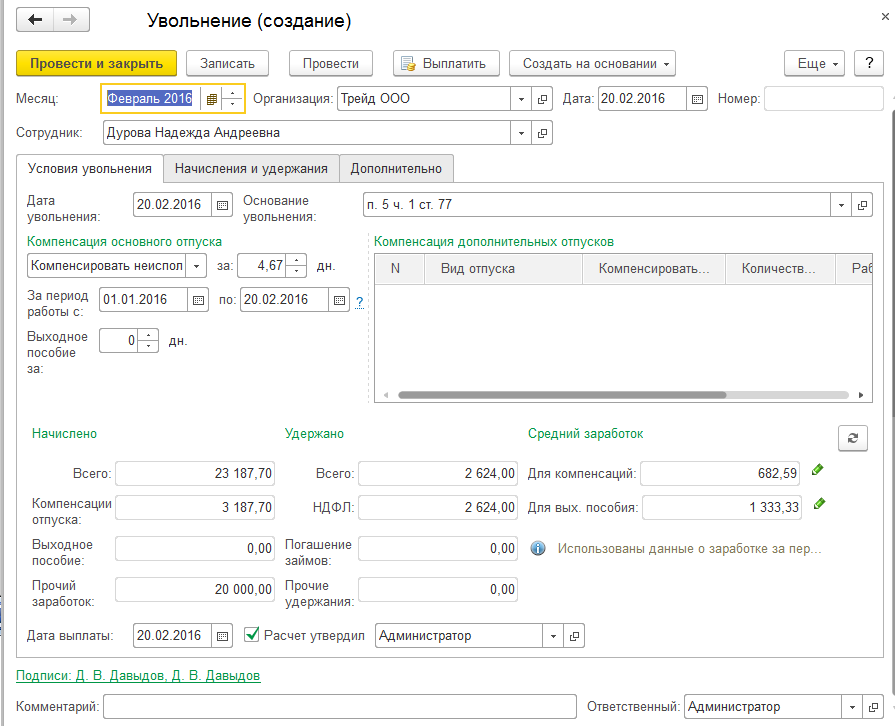Screen dimensions: 895x726
Task: Open calendar for document date field
Action: [697, 99]
